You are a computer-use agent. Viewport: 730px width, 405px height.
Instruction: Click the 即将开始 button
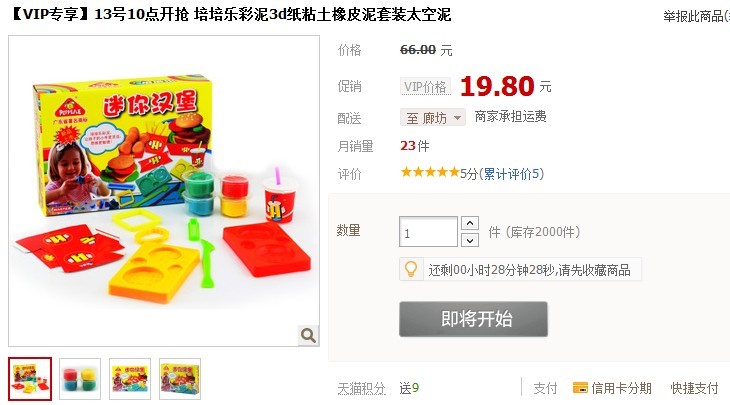(x=473, y=319)
